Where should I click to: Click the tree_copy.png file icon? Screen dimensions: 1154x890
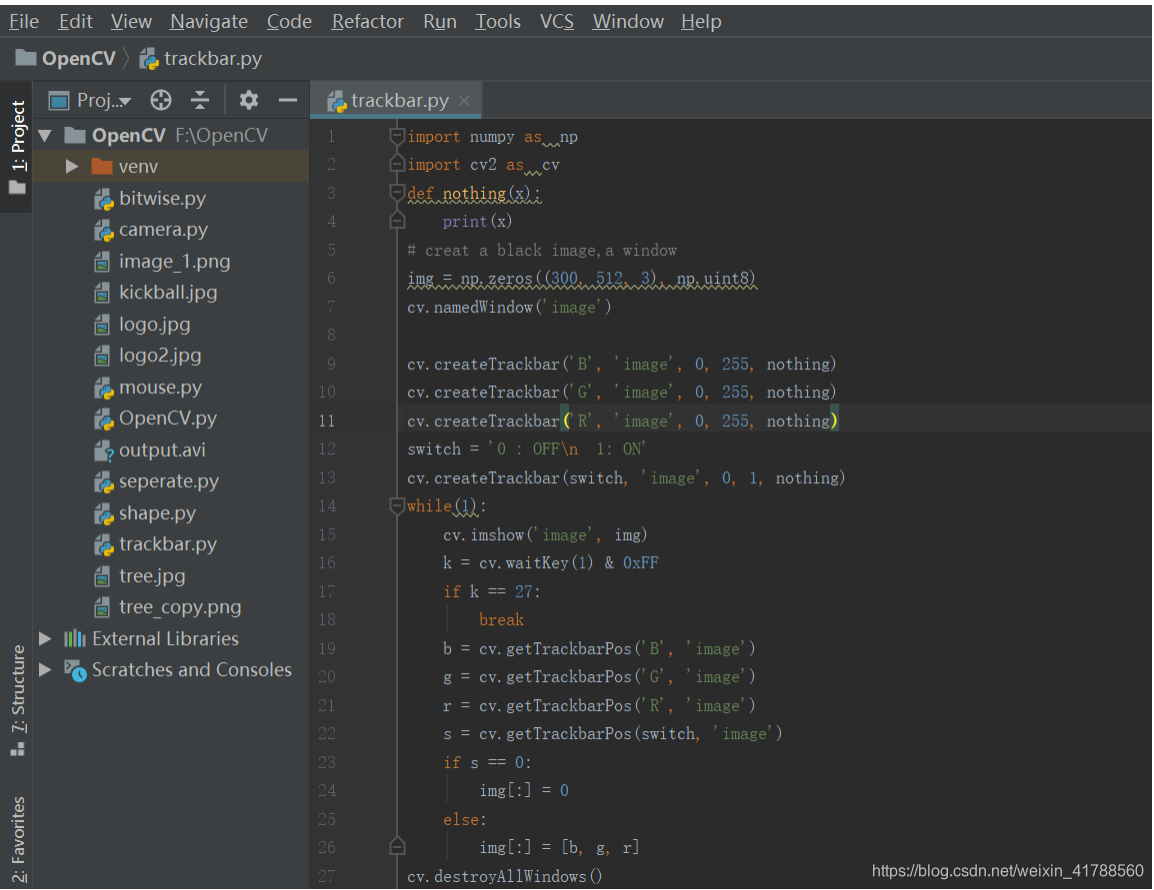[102, 607]
